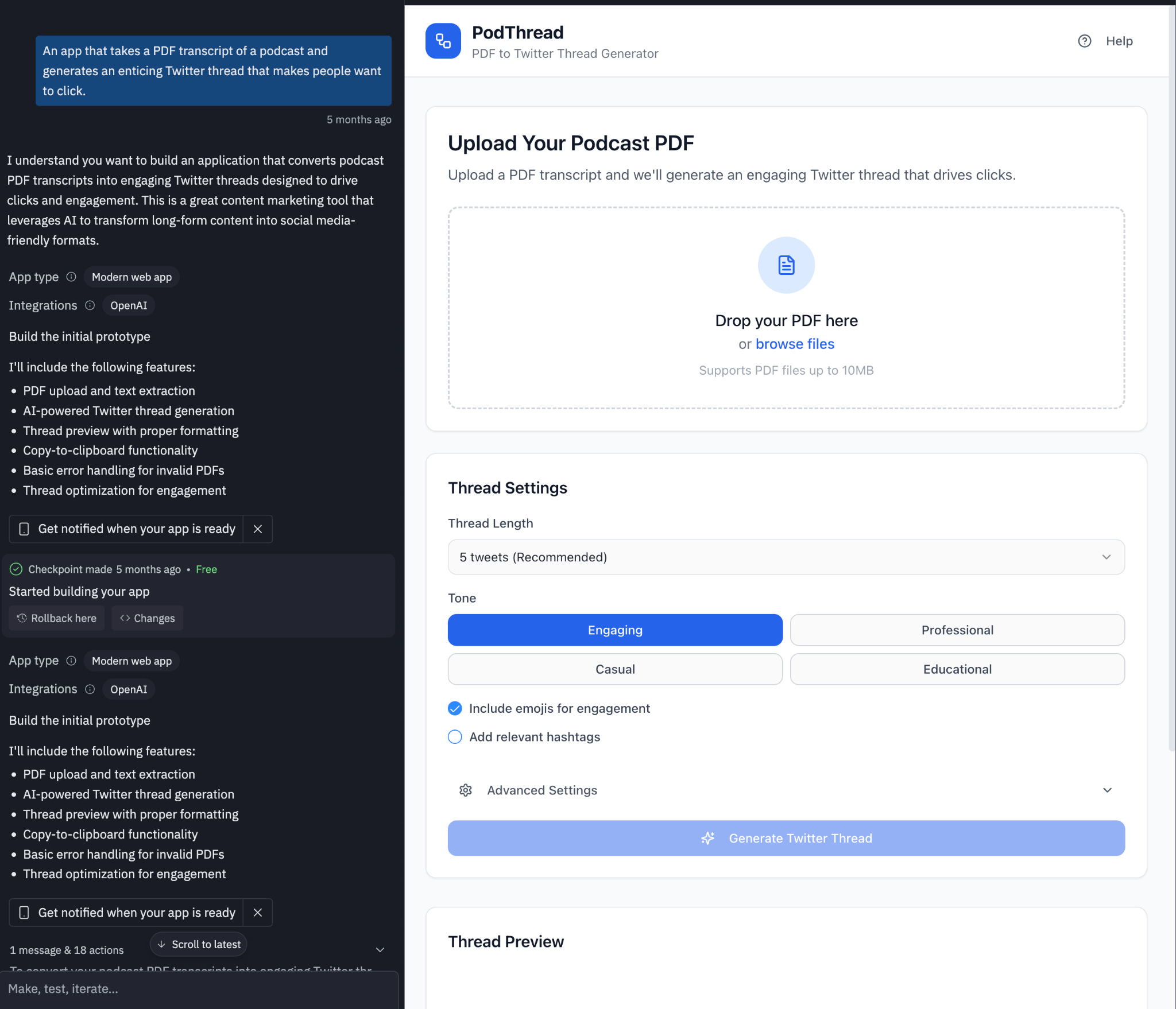
Task: Choose the Casual tone
Action: click(x=614, y=669)
